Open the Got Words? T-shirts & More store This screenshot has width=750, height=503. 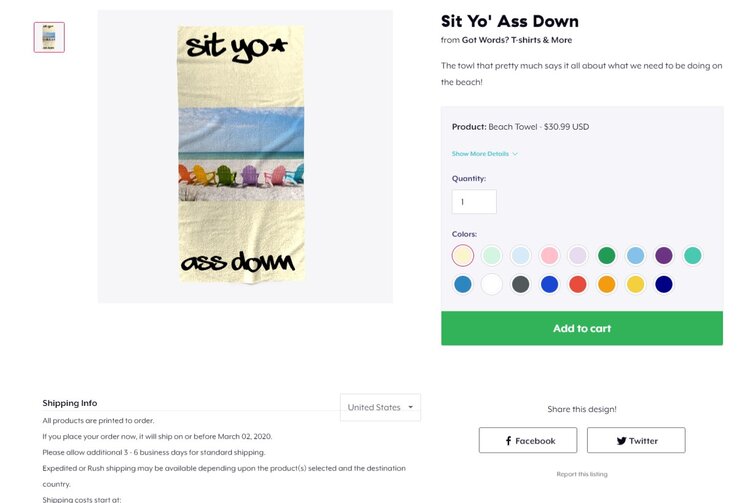(x=517, y=40)
